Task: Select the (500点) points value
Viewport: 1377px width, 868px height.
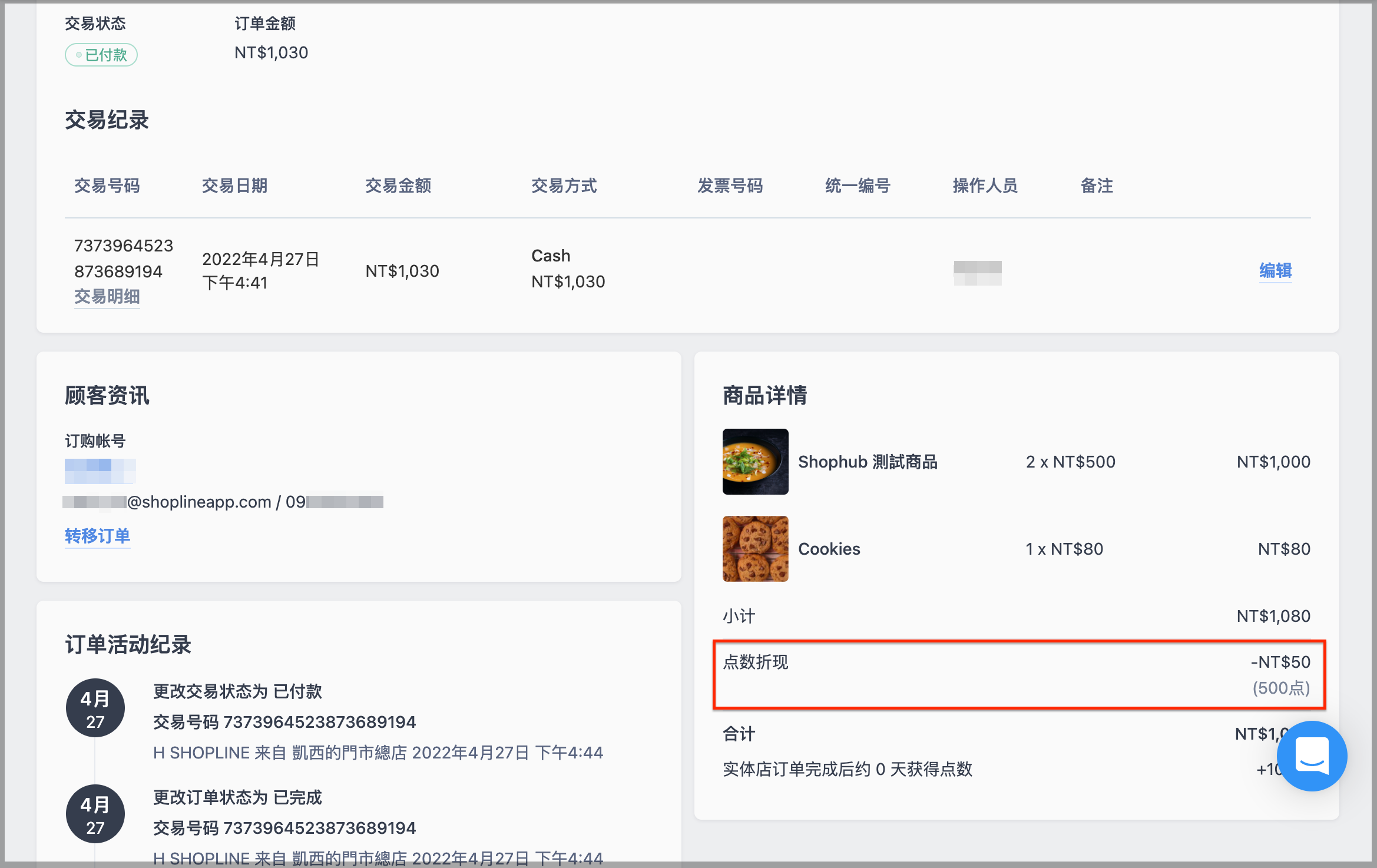Action: (1282, 688)
